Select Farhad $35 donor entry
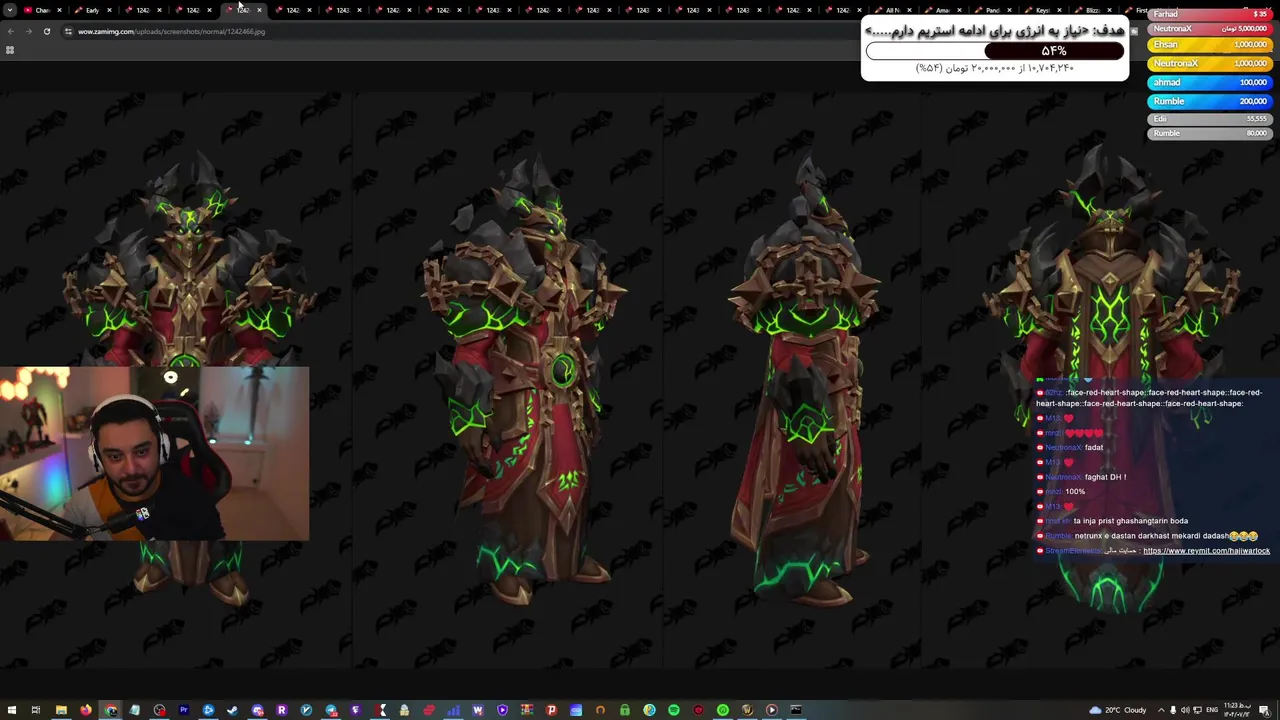Image resolution: width=1280 pixels, height=720 pixels. 1209,14
